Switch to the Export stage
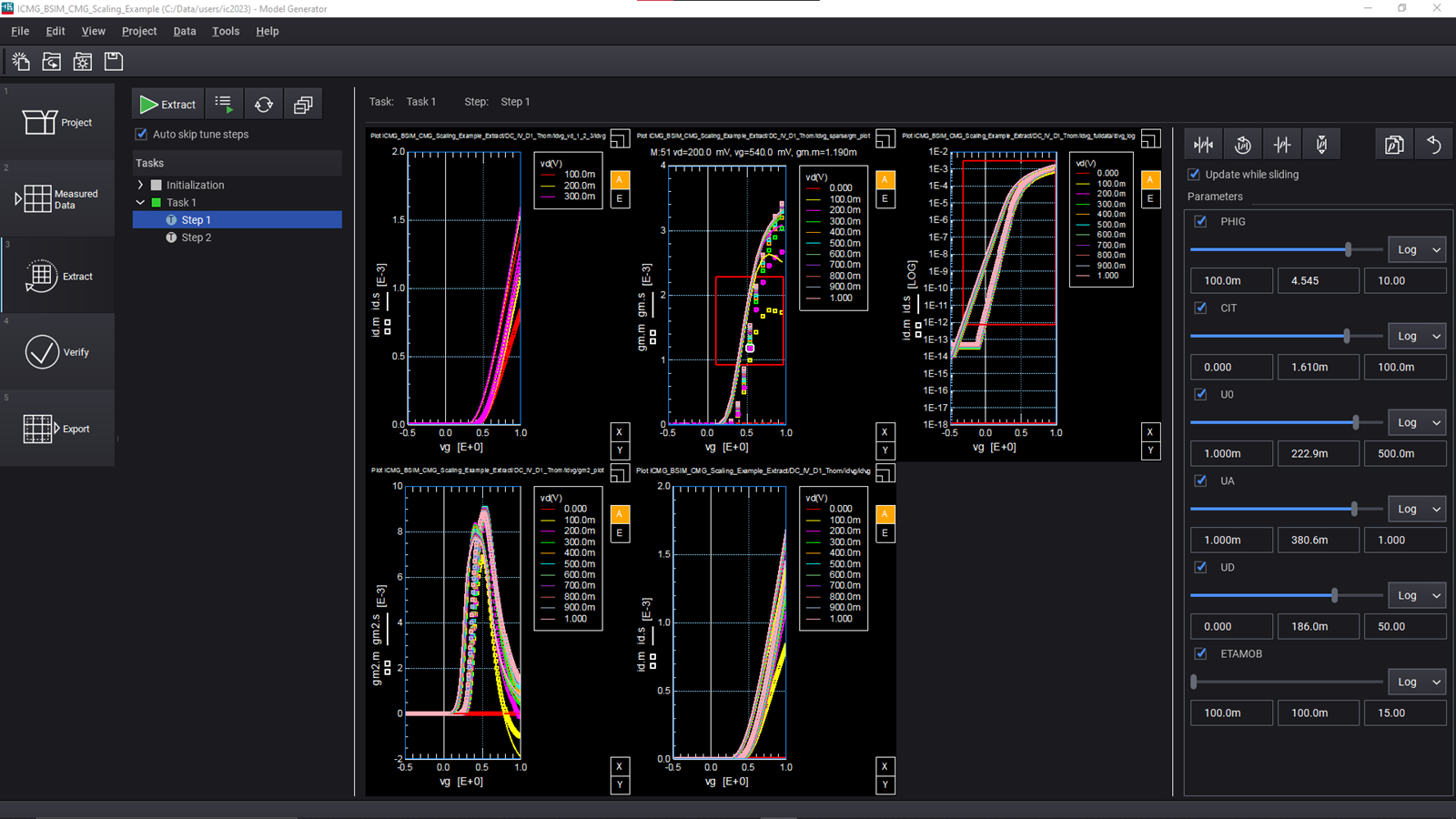The image size is (1456, 819). click(x=57, y=429)
